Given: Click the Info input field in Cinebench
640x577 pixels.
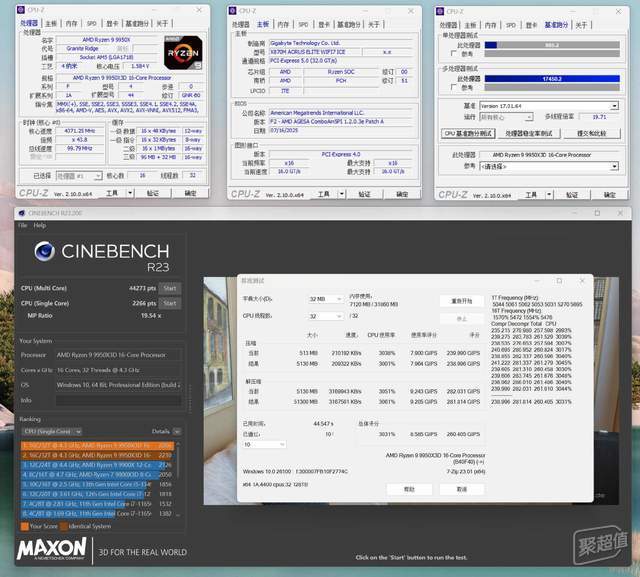Looking at the screenshot, I should [118, 400].
